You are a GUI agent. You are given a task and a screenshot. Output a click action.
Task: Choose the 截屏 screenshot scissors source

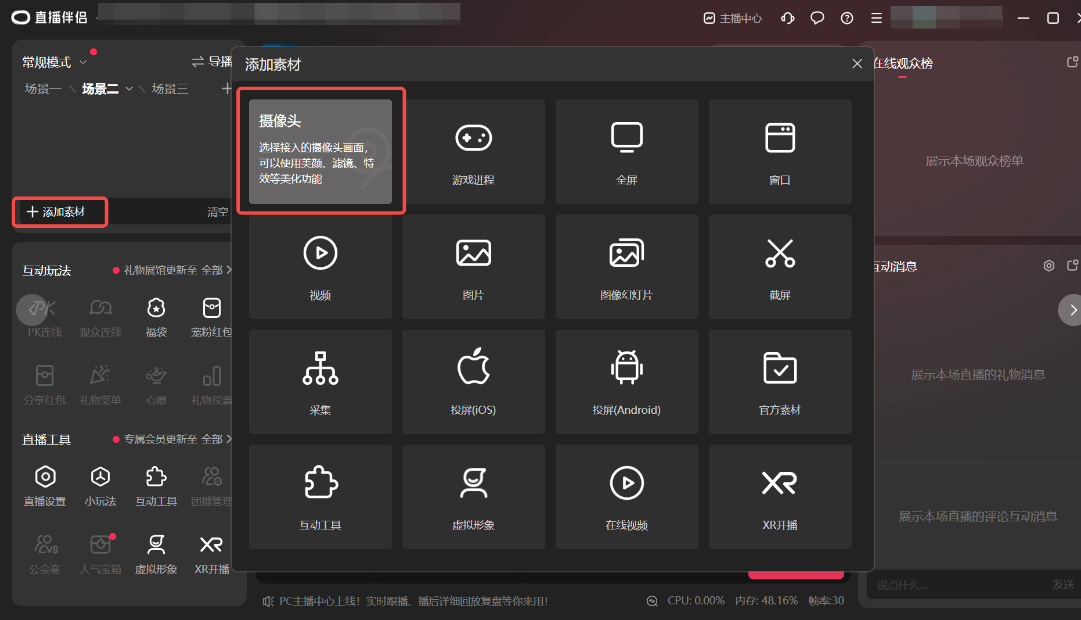pos(779,264)
